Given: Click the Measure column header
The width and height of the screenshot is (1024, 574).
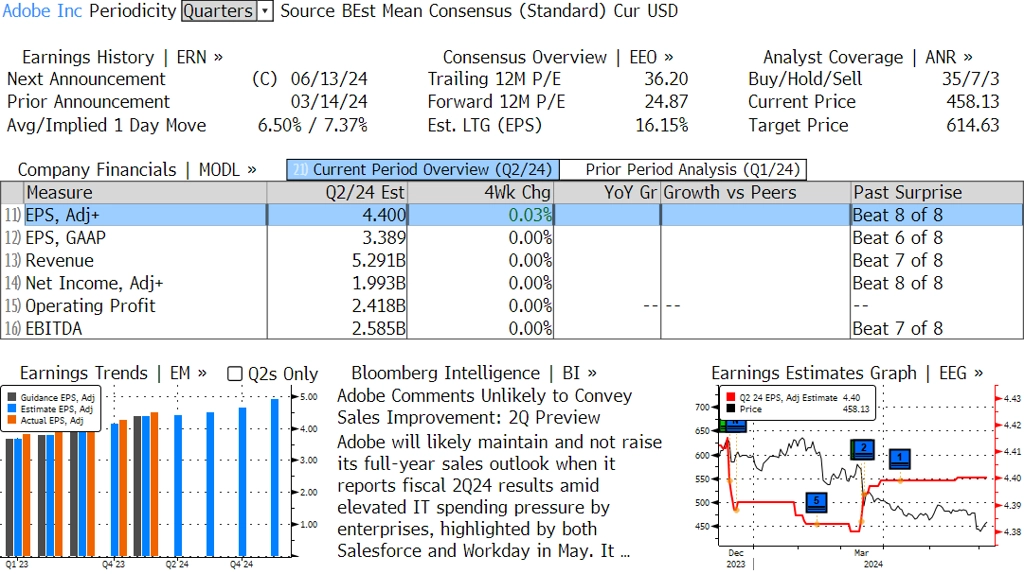Looking at the screenshot, I should pyautogui.click(x=145, y=193).
